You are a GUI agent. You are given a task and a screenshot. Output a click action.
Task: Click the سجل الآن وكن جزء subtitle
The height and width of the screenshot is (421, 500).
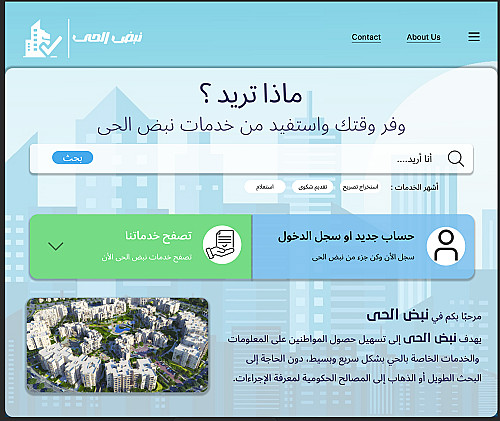363,258
